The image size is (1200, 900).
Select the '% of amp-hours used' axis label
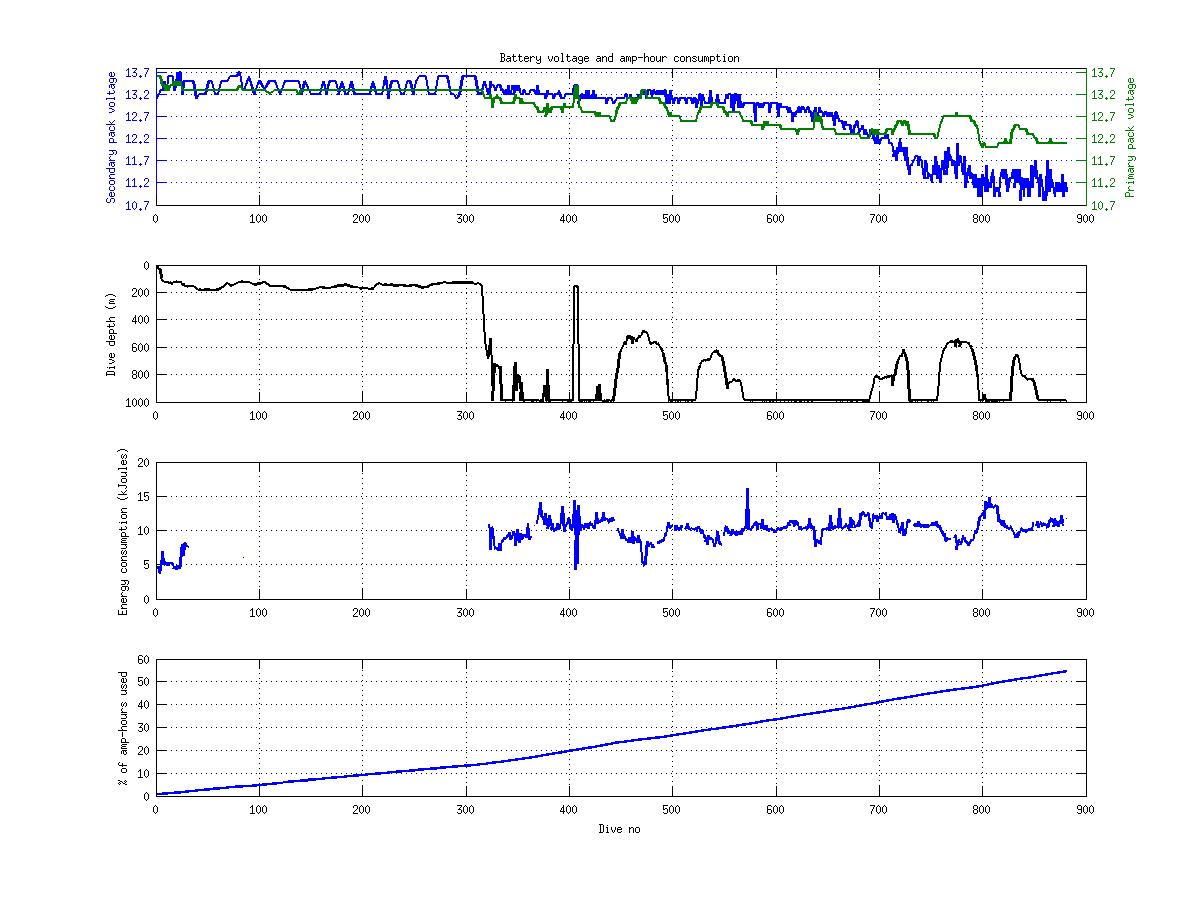[x=123, y=728]
